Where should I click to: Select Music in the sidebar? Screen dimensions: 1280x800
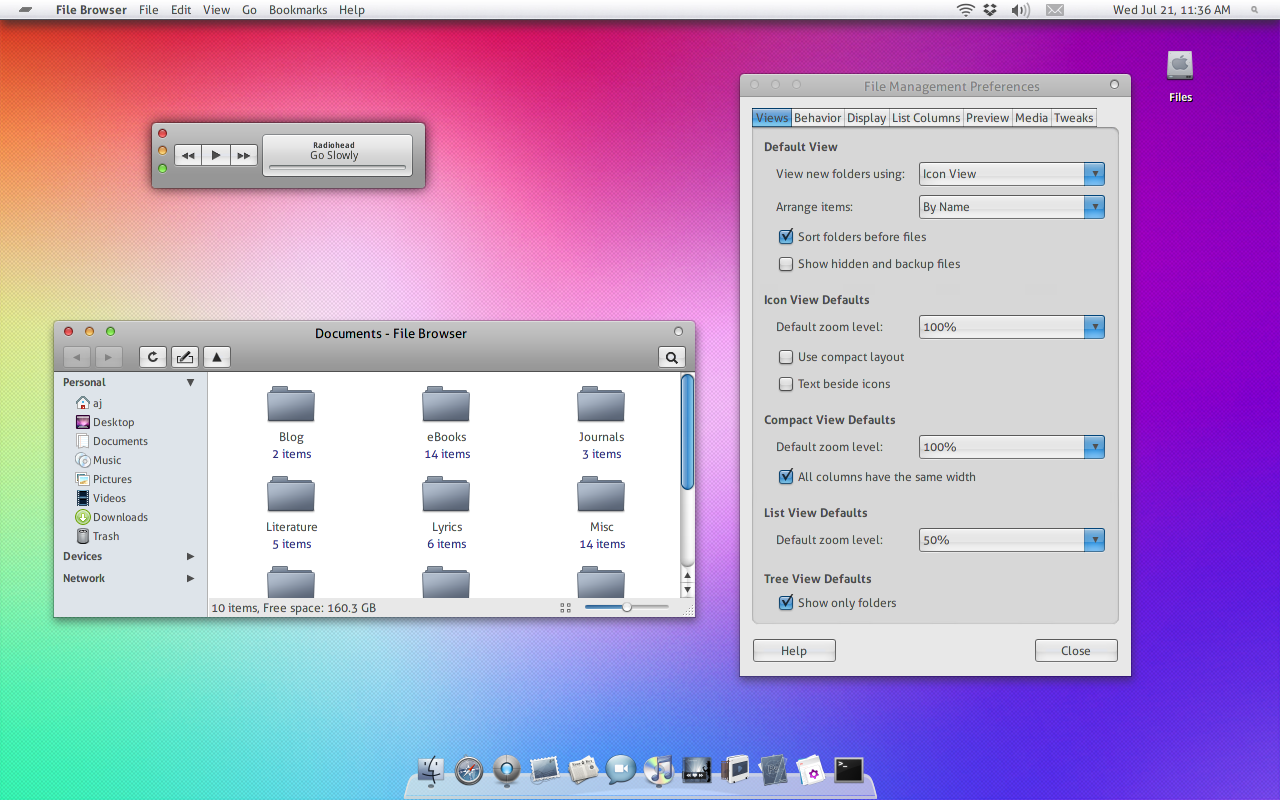(99, 460)
